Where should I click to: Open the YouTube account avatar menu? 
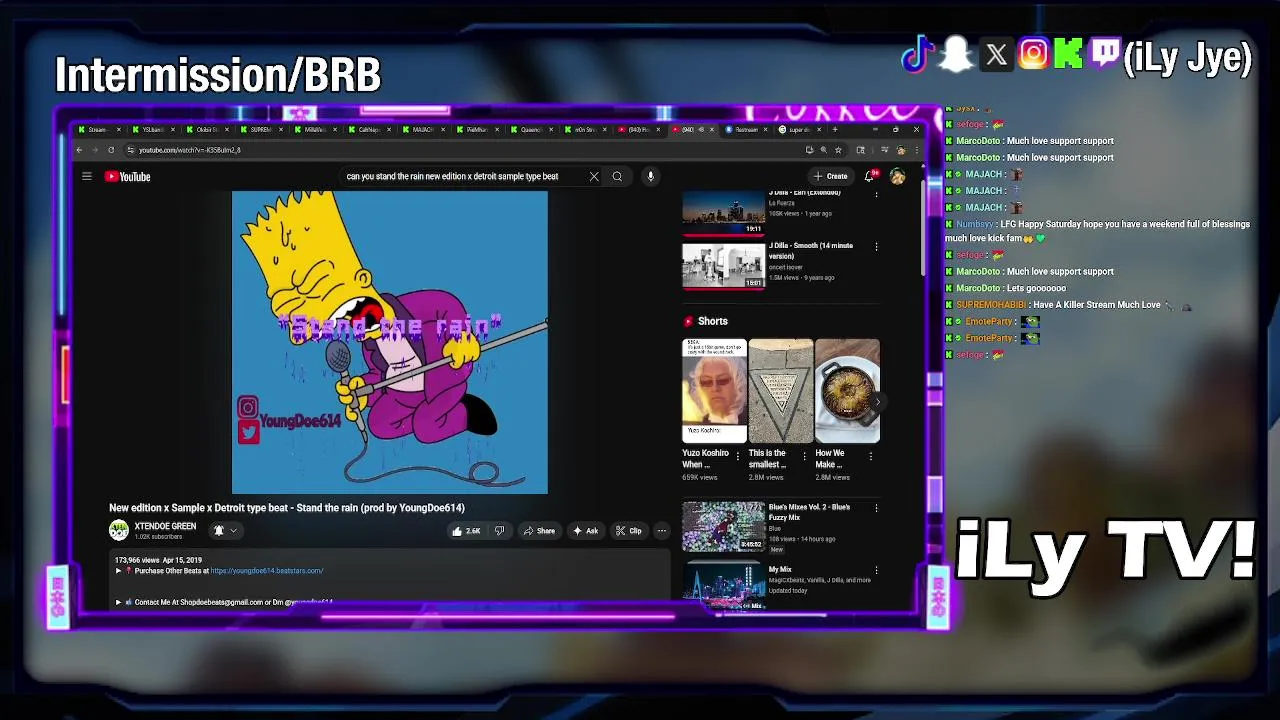click(x=898, y=176)
